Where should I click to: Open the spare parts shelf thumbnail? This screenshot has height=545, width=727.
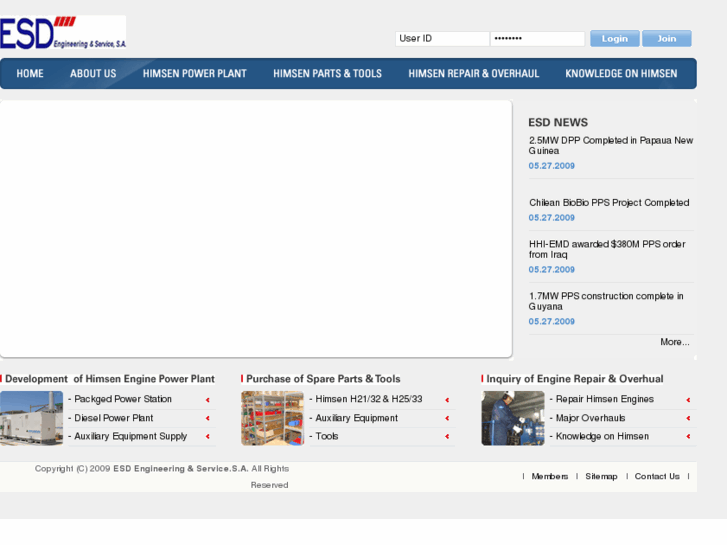pyautogui.click(x=272, y=418)
